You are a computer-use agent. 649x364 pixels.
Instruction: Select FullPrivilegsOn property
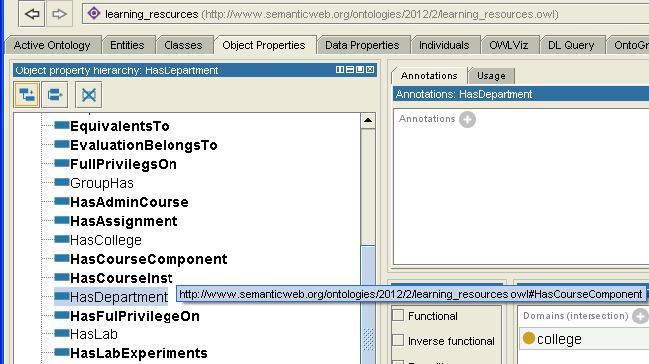click(x=123, y=164)
